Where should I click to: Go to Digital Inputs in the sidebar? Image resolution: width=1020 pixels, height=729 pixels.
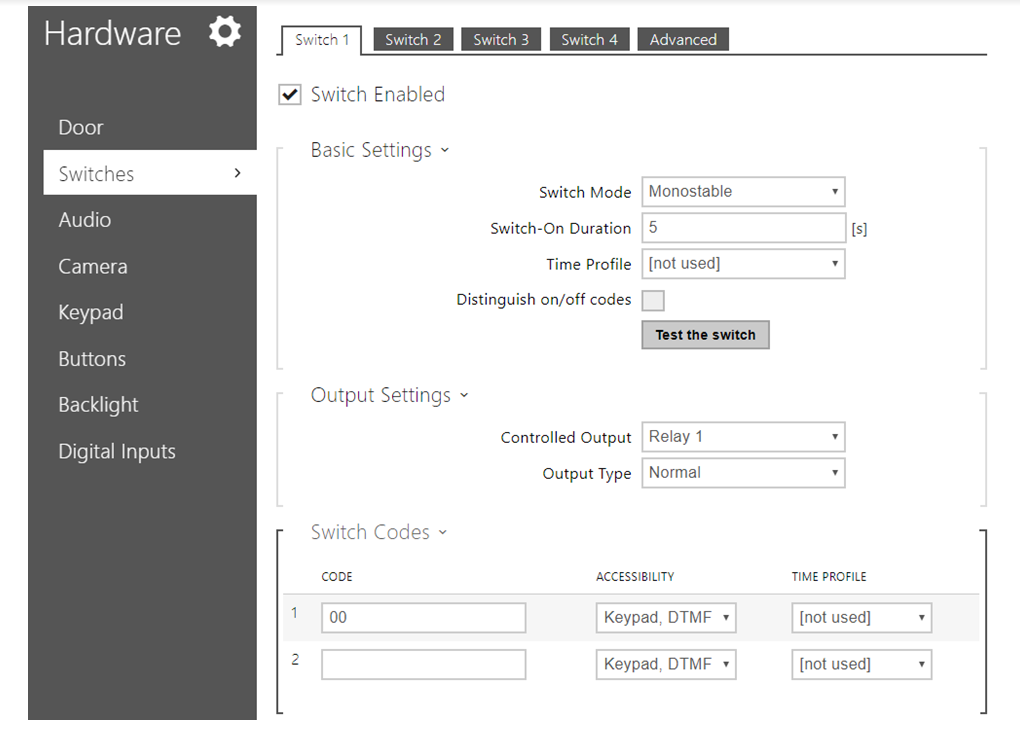tap(117, 451)
